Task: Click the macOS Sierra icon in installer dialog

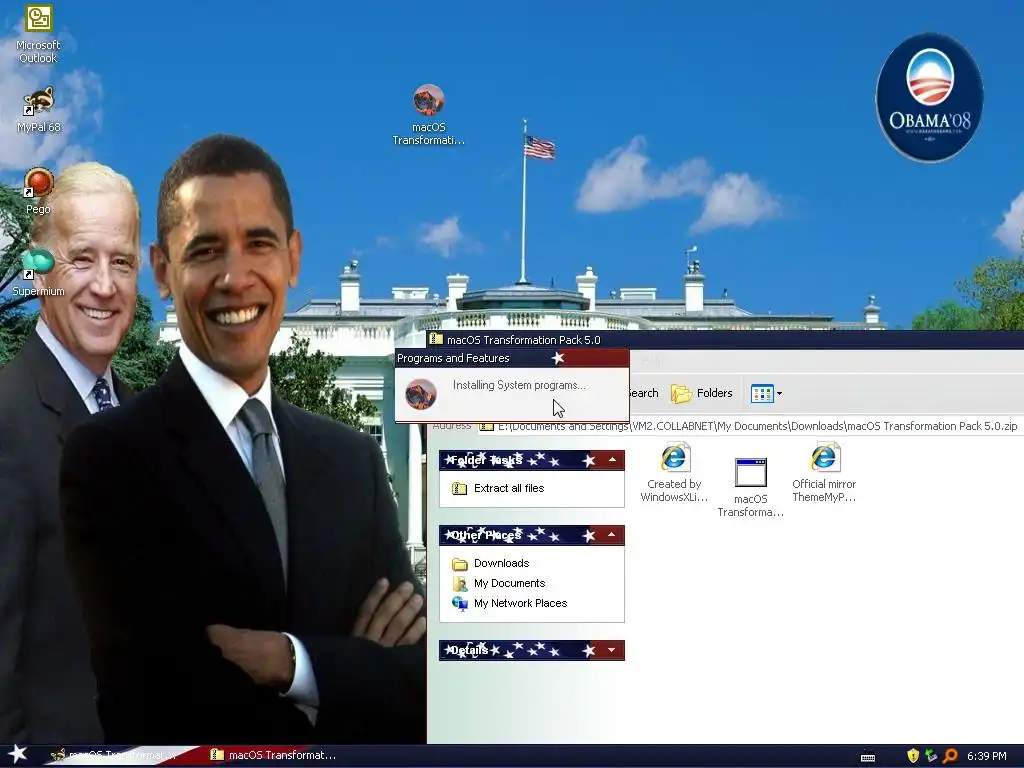Action: (421, 394)
